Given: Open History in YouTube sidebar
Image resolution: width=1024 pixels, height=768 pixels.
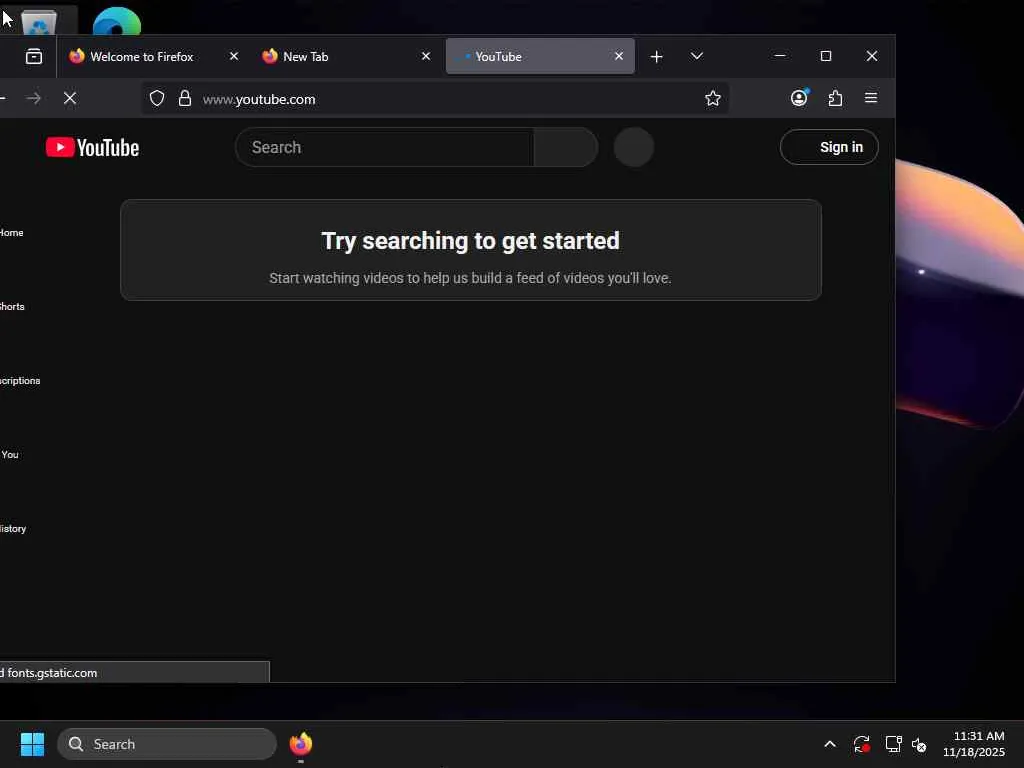Looking at the screenshot, I should (13, 528).
